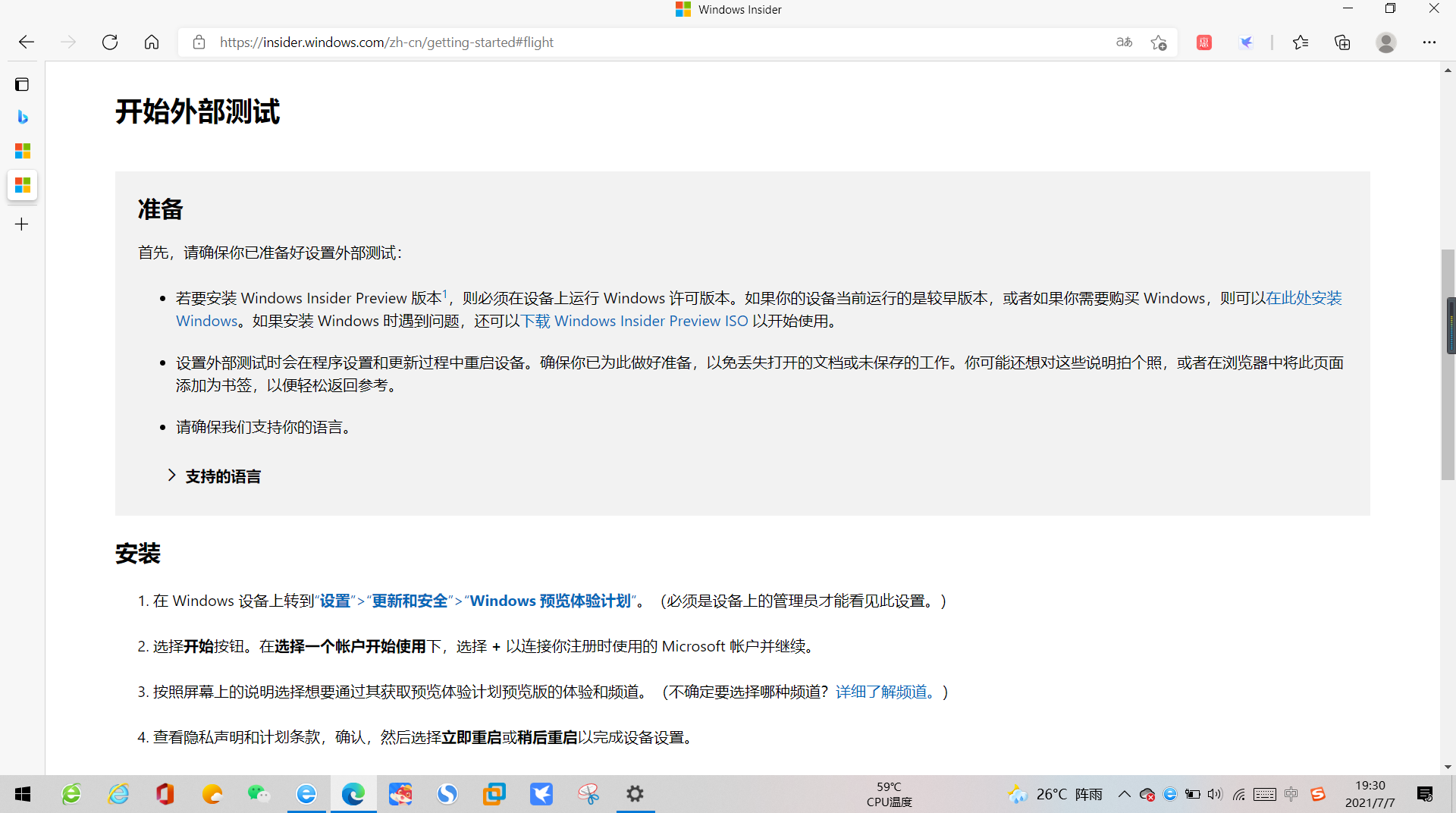The width and height of the screenshot is (1456, 813).
Task: Open the volume control
Action: pos(1215,794)
